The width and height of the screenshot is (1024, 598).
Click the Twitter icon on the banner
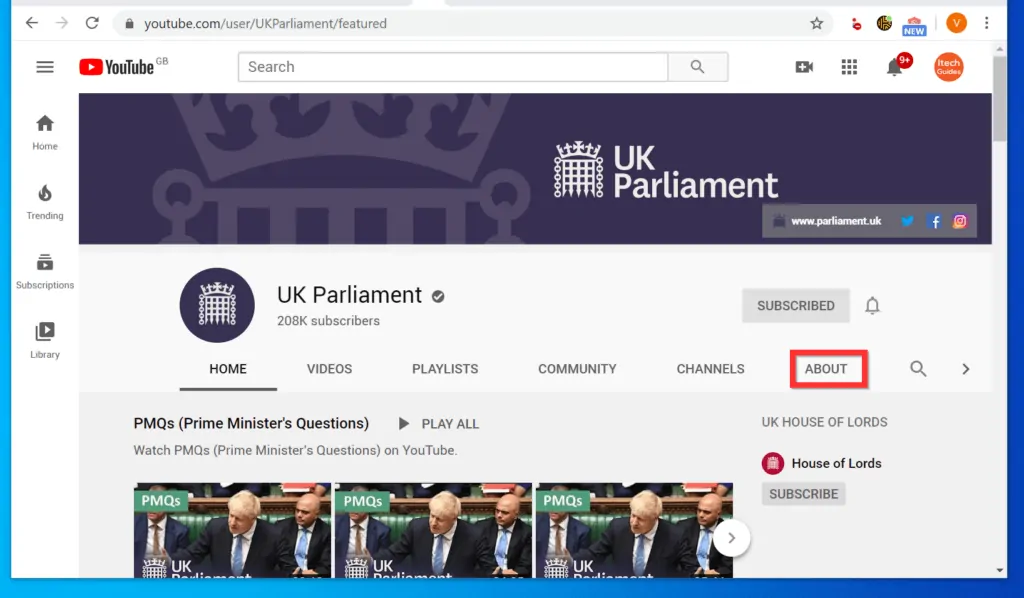click(907, 221)
